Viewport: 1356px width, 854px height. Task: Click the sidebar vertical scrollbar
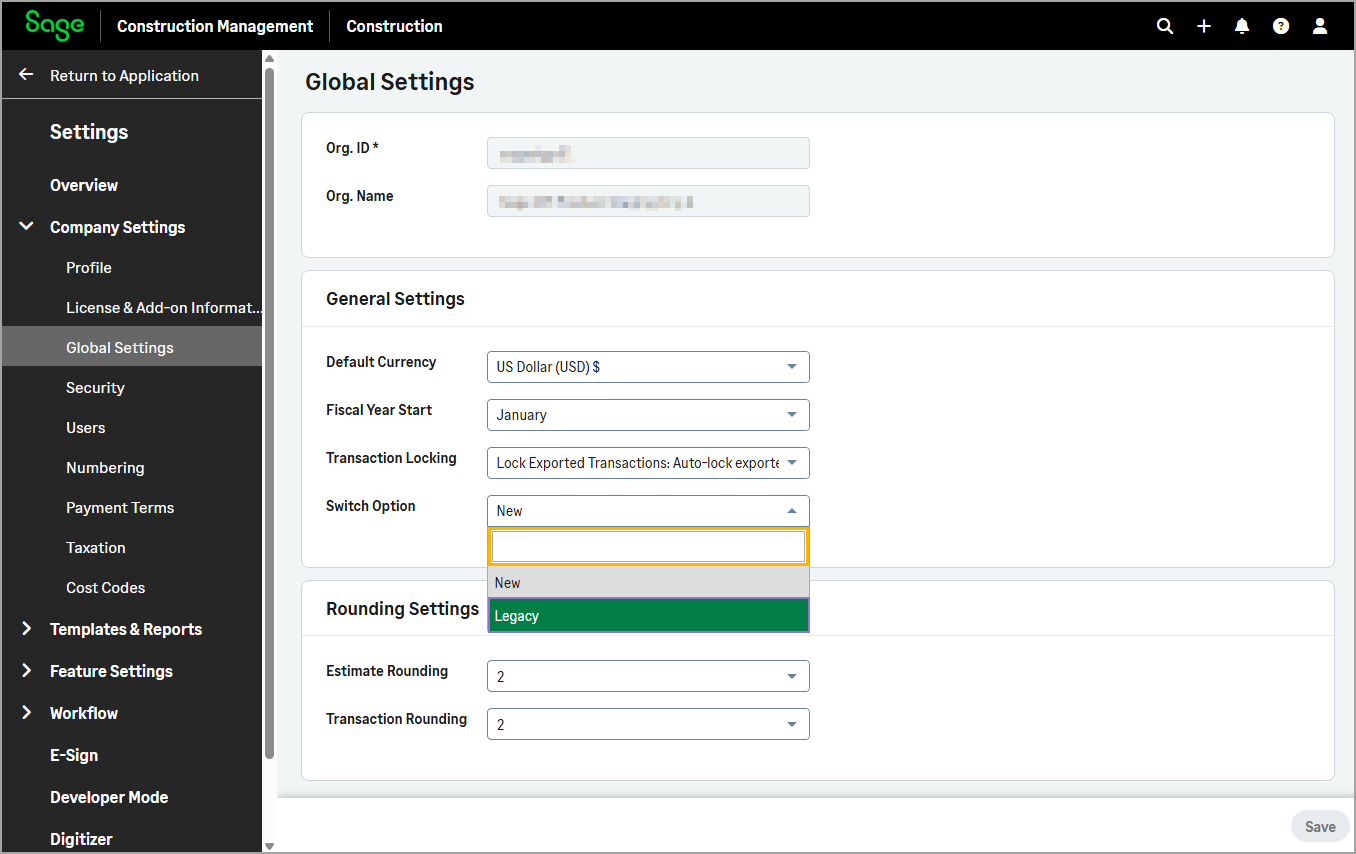click(x=268, y=400)
